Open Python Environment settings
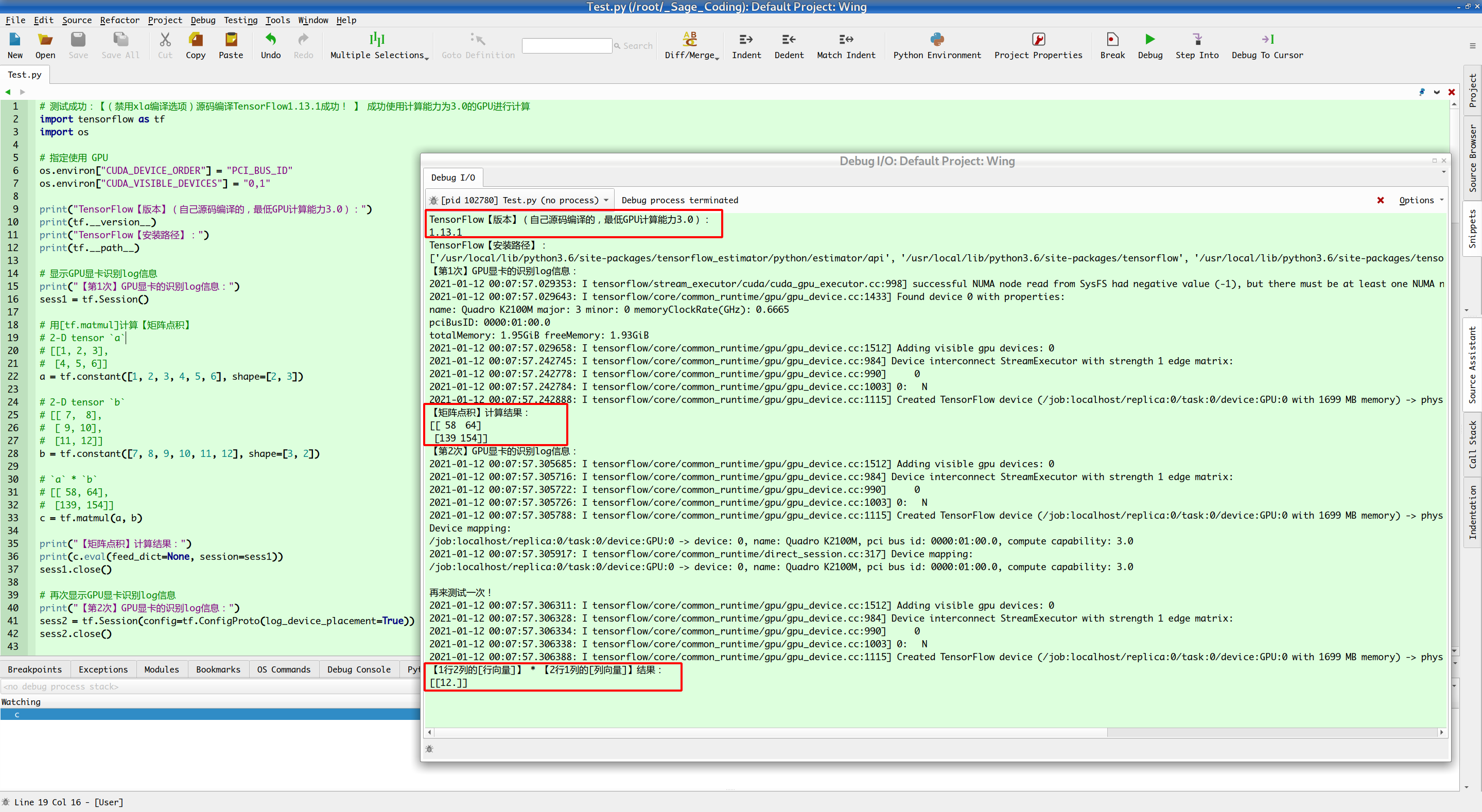The image size is (1482, 812). 936,45
